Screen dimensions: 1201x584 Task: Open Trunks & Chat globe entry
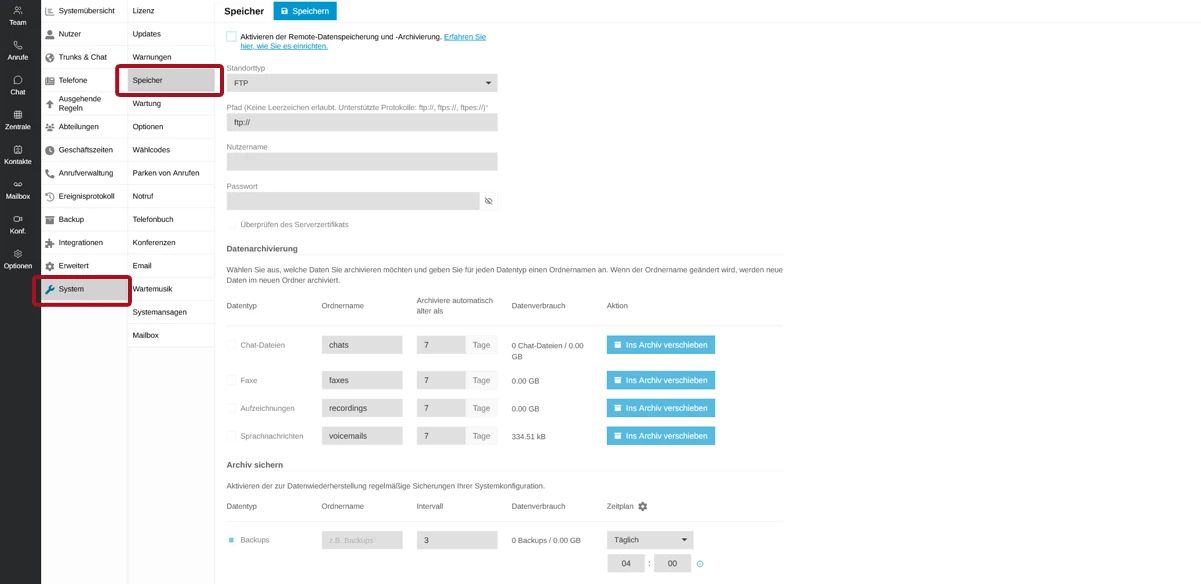(x=85, y=57)
